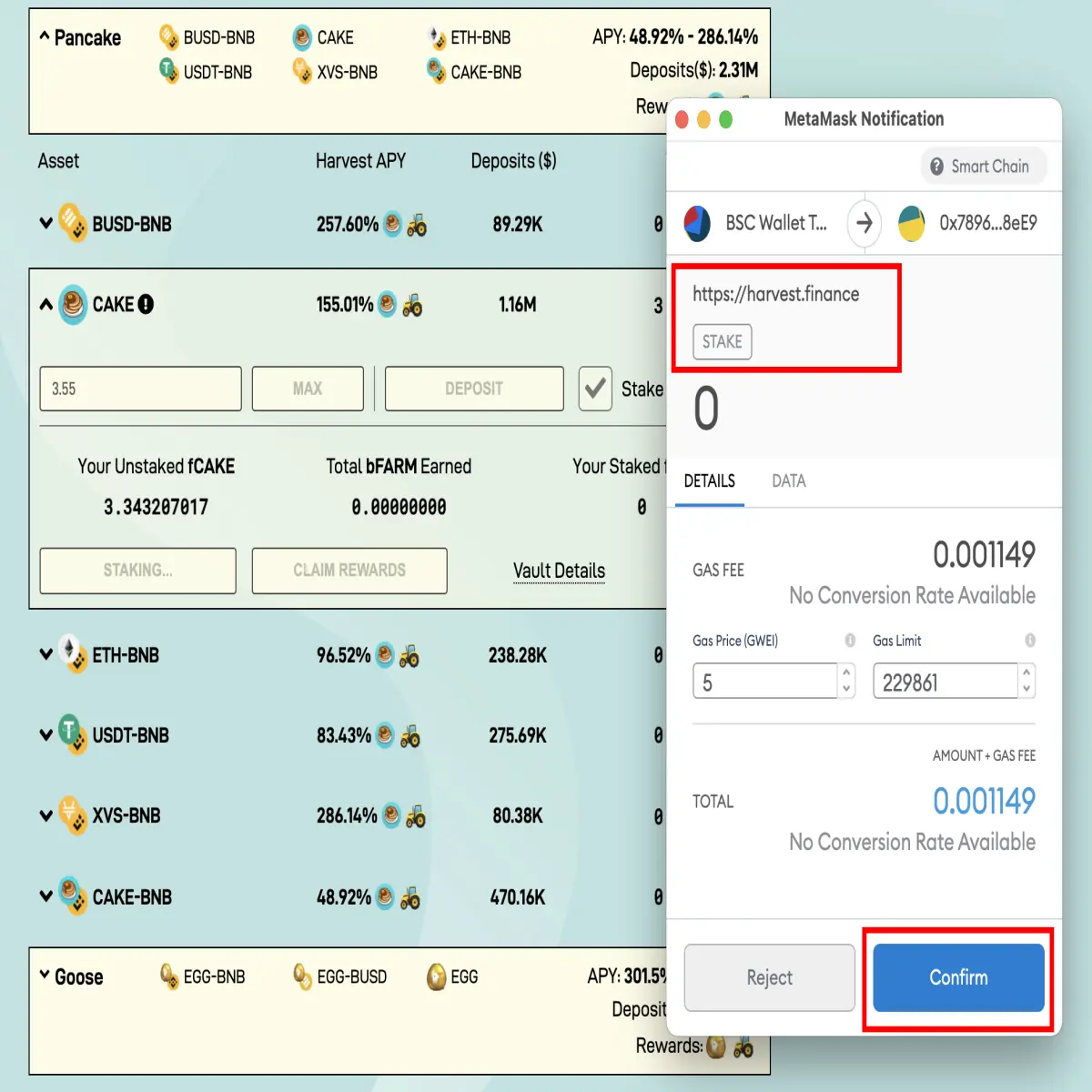Expand the XVS-BNB asset row

tap(45, 815)
